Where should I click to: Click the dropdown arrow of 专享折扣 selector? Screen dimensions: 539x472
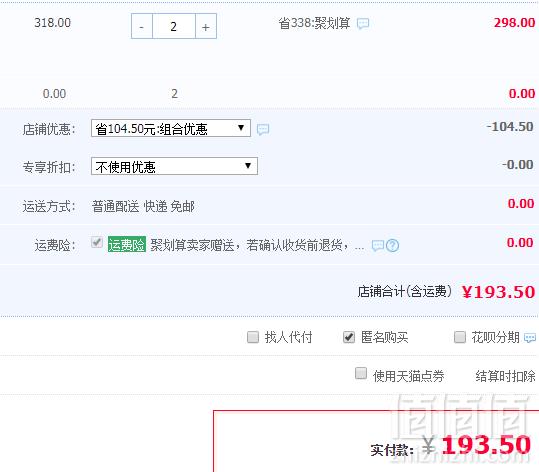pyautogui.click(x=248, y=166)
